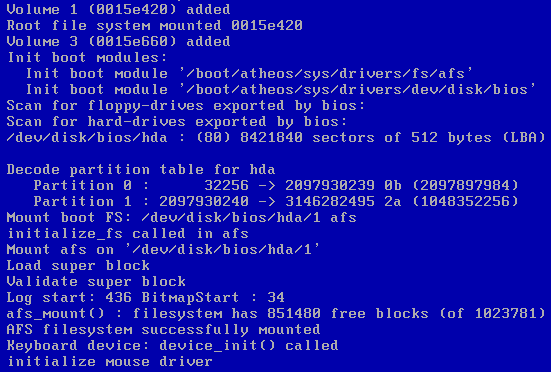Click the Partition 1 entry row
Image resolution: width=551 pixels, height=372 pixels.
276,202
